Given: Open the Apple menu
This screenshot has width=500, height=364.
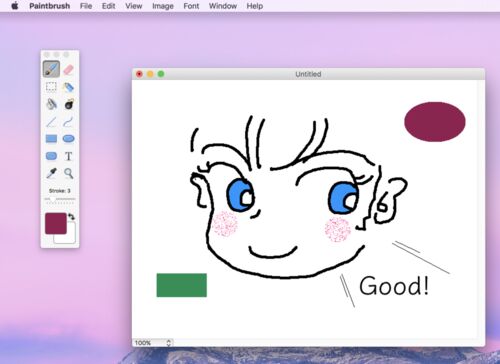Looking at the screenshot, I should [x=15, y=6].
